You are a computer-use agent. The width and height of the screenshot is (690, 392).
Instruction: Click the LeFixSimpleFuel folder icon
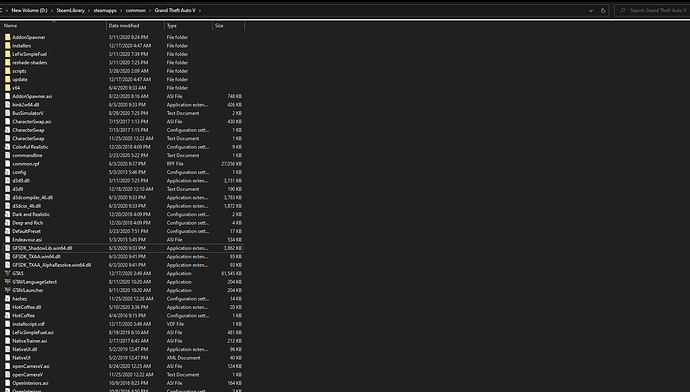[7, 54]
